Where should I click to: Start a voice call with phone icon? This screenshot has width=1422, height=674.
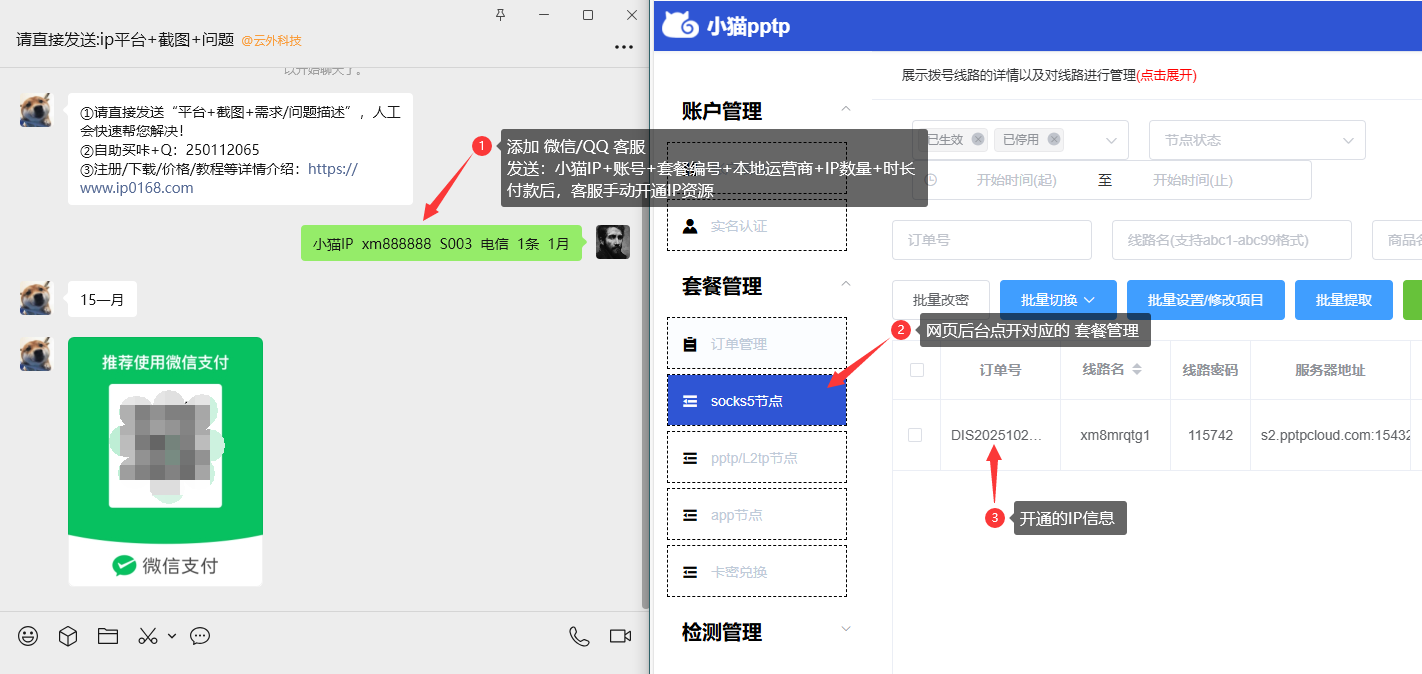coord(579,636)
